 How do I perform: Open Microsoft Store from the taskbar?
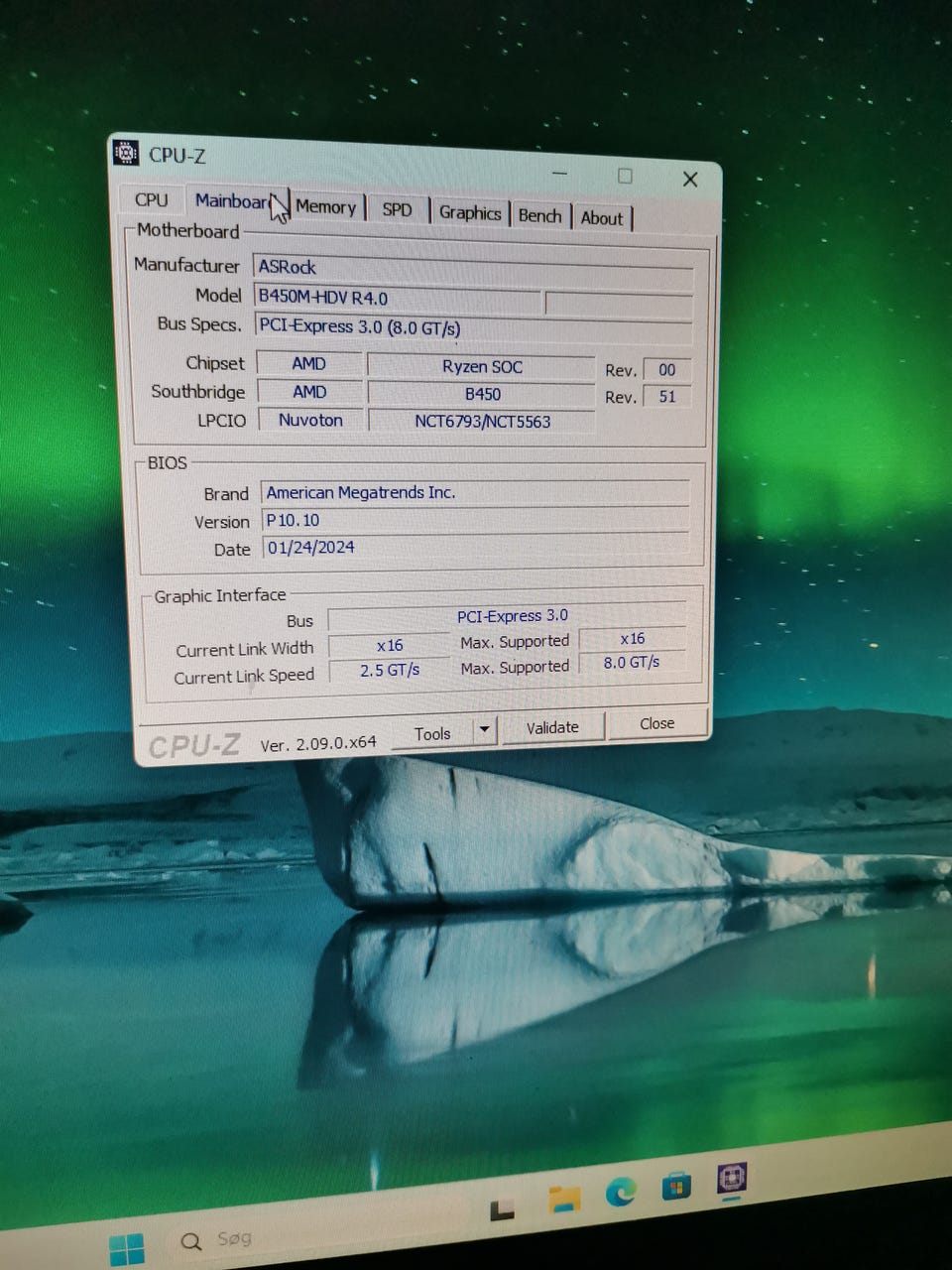tap(676, 1185)
